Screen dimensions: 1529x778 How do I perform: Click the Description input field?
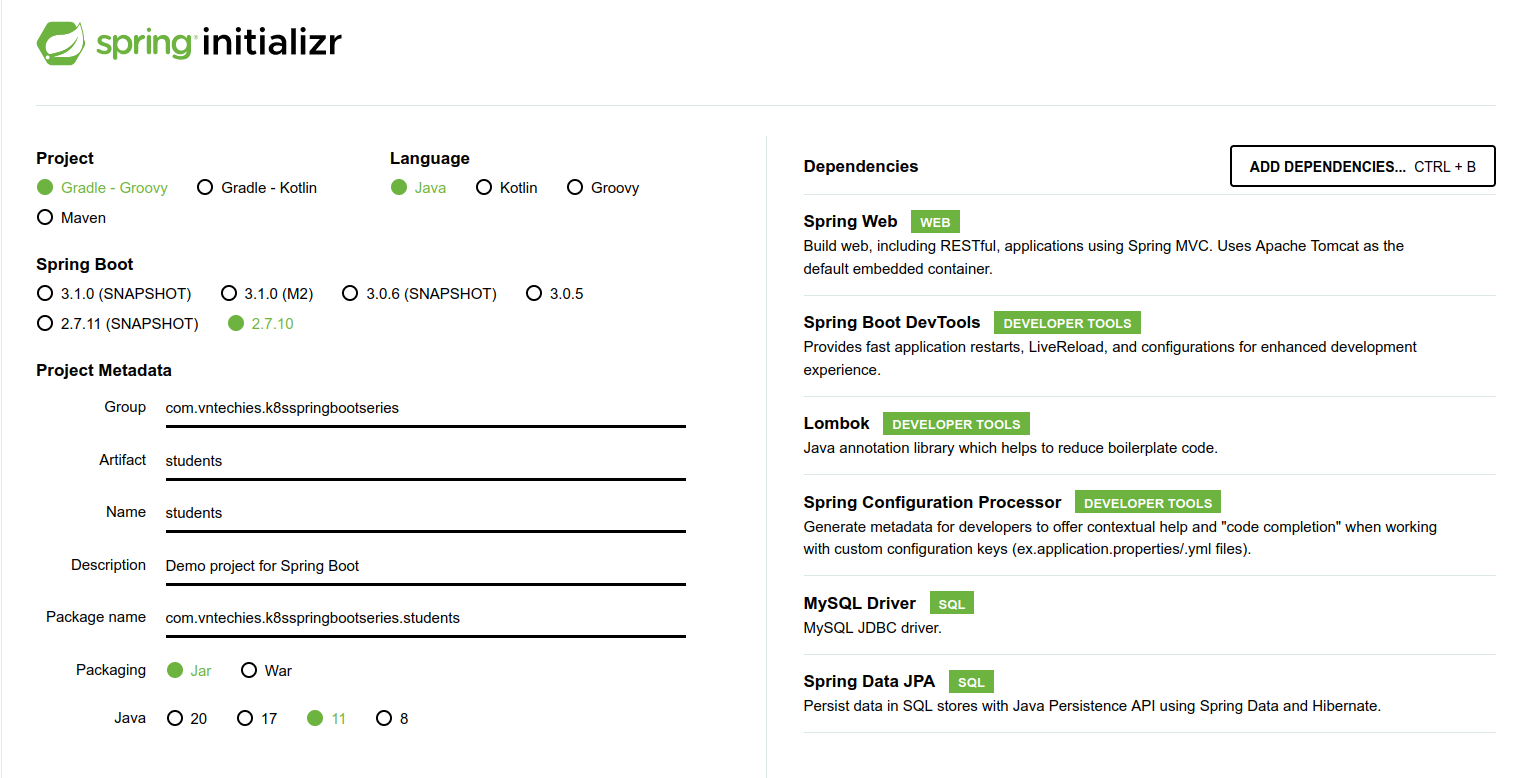pos(425,566)
